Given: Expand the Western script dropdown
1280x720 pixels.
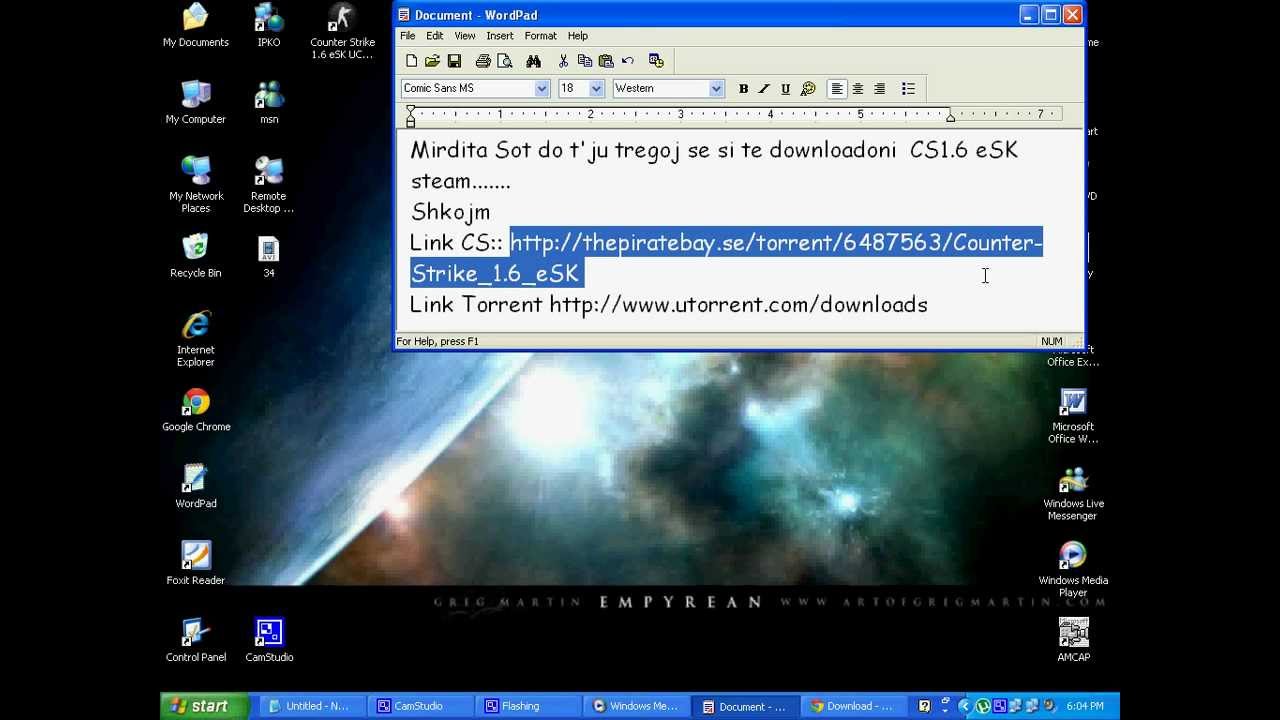Looking at the screenshot, I should [716, 89].
